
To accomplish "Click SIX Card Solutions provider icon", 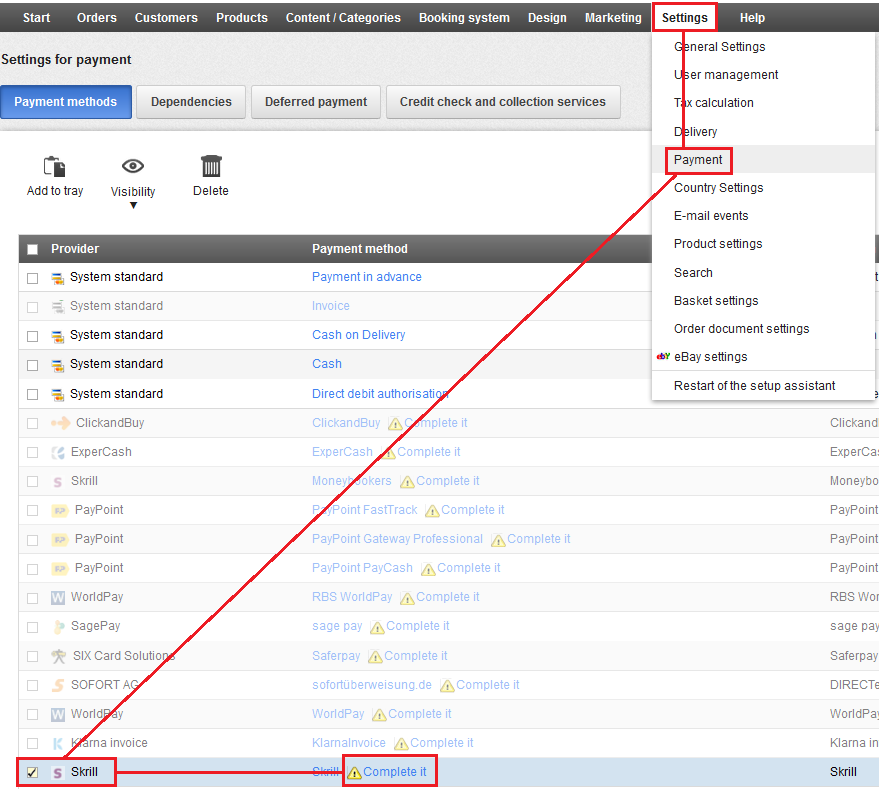I will pyautogui.click(x=58, y=656).
